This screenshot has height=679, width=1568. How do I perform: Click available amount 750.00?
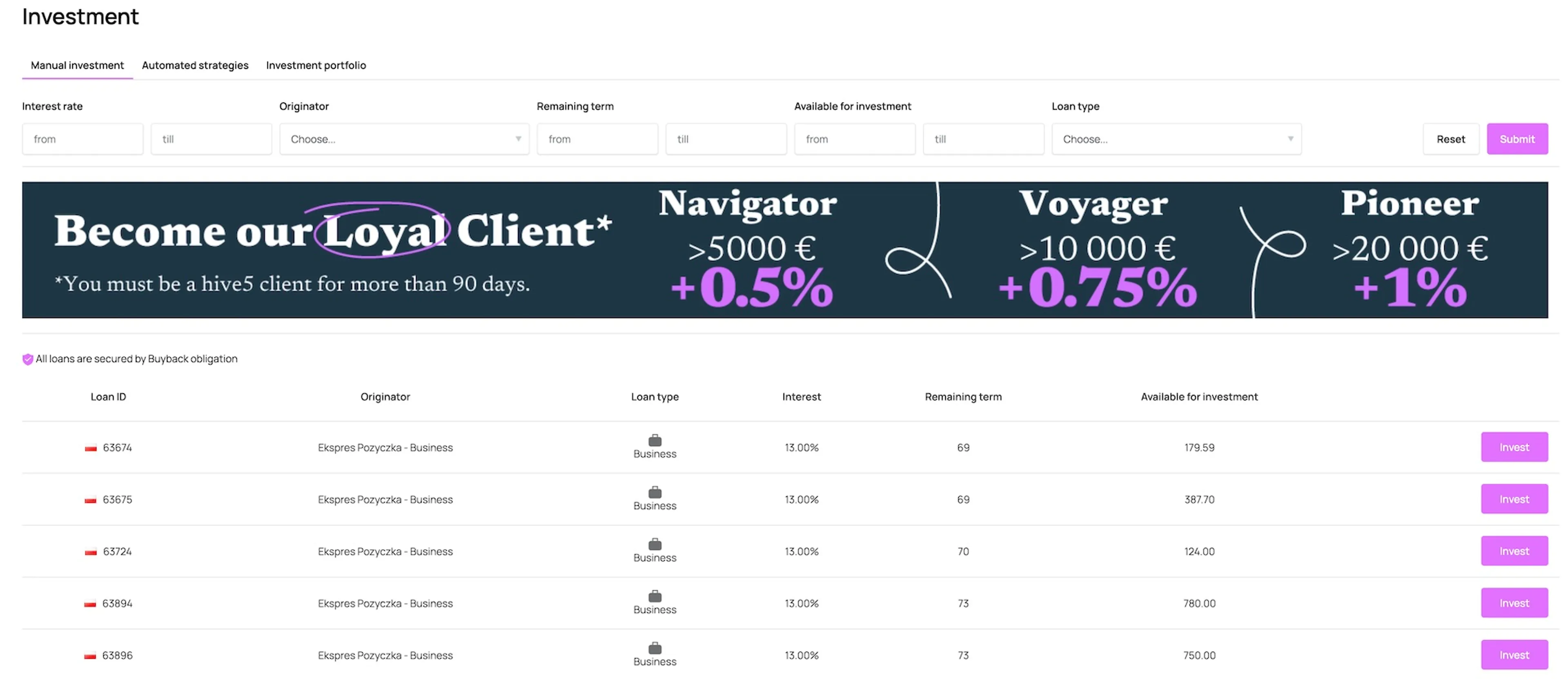click(x=1199, y=655)
